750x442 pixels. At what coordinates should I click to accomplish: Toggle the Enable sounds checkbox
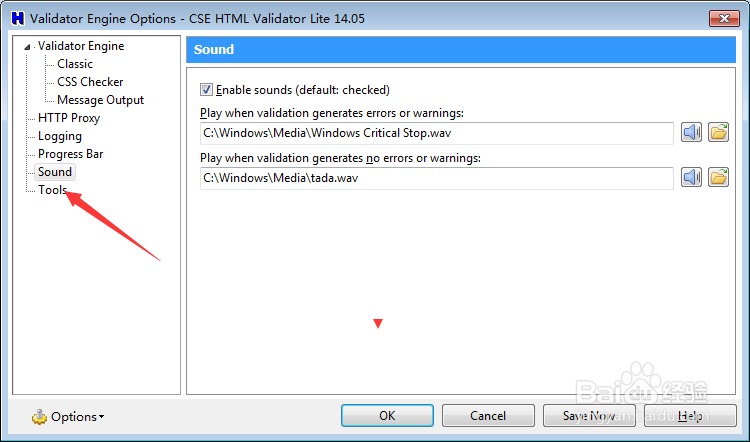[207, 89]
